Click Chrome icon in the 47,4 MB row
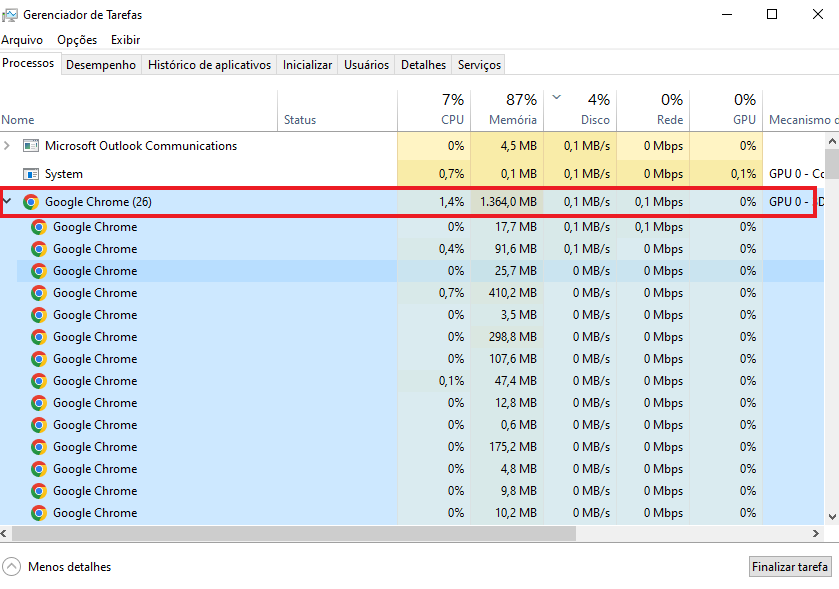 (39, 380)
